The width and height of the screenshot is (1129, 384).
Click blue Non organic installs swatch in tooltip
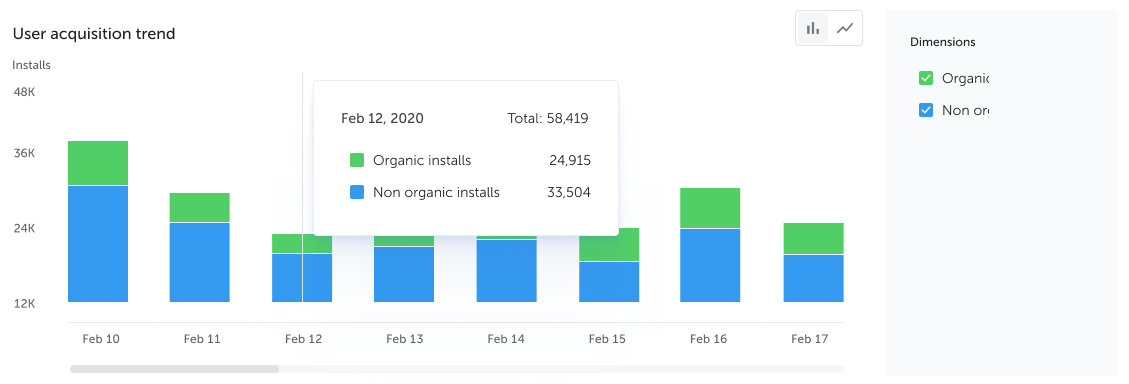pyautogui.click(x=356, y=192)
